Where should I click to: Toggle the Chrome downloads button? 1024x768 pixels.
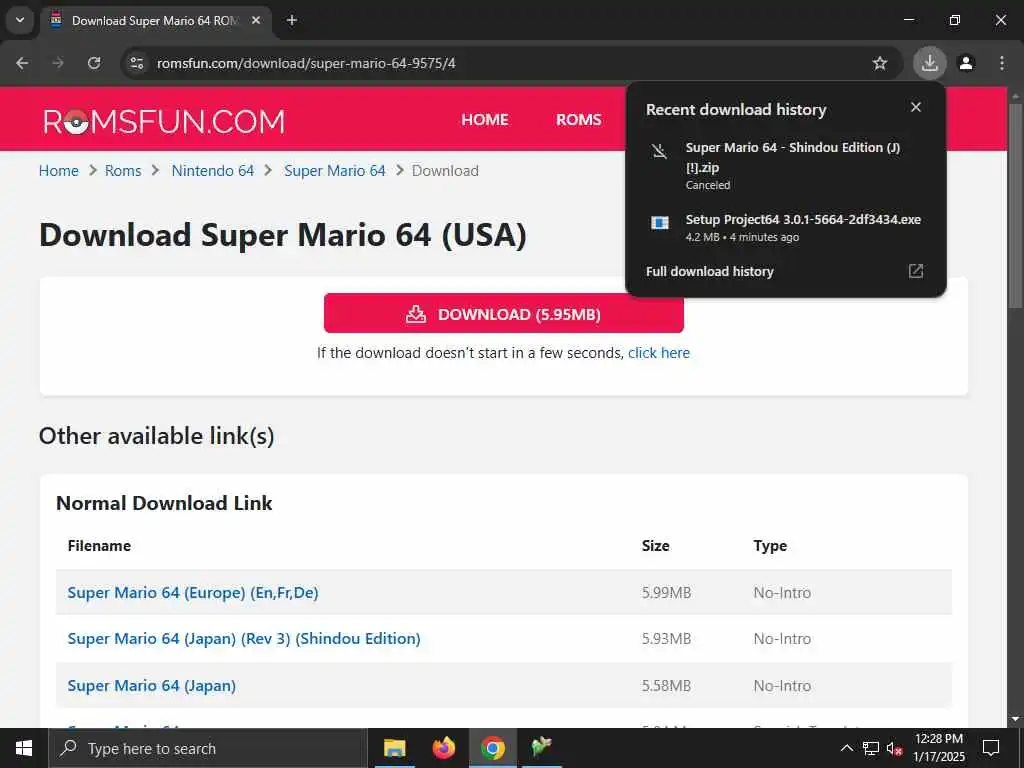click(929, 63)
